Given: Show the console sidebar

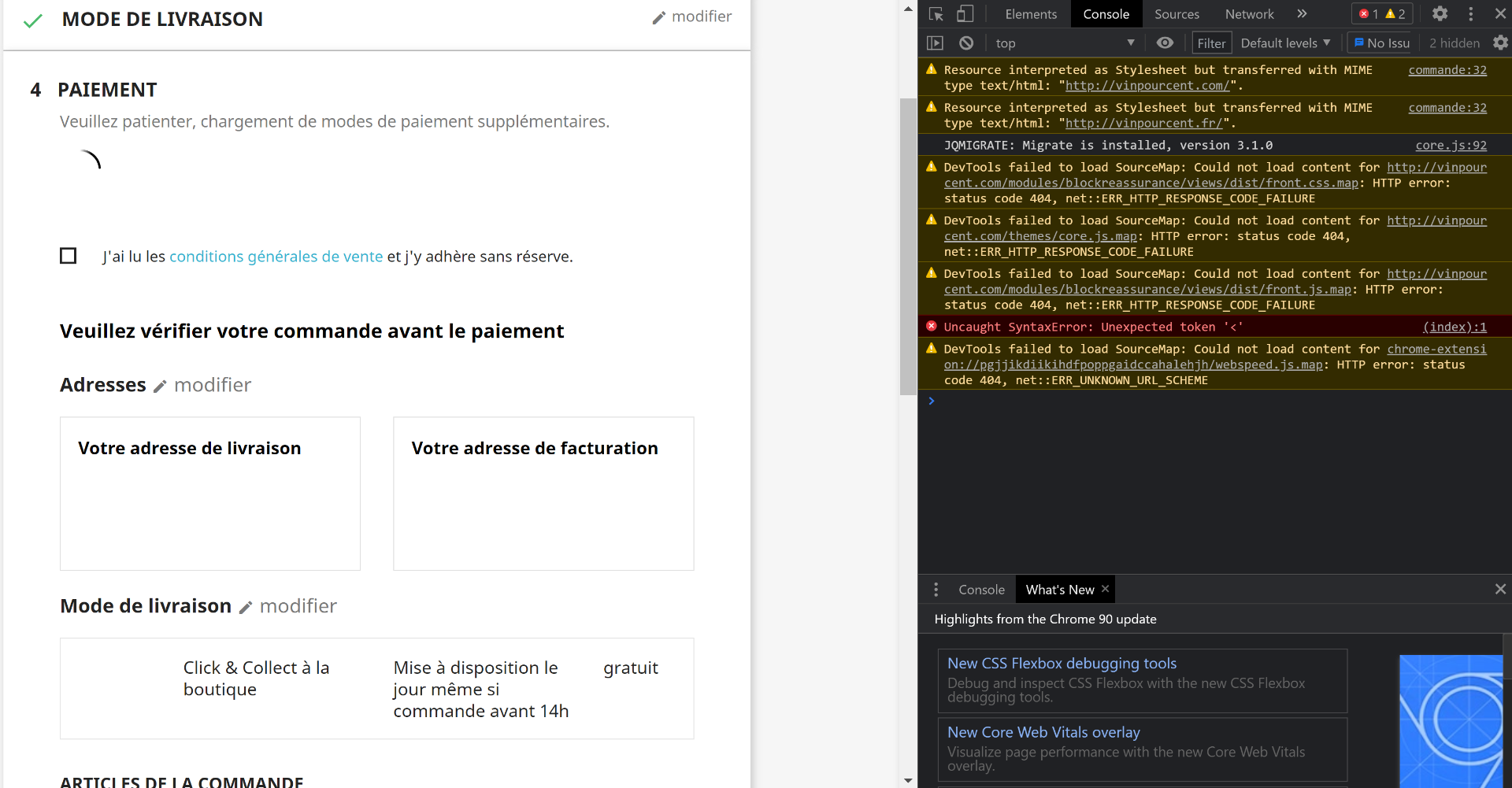Looking at the screenshot, I should pos(935,43).
